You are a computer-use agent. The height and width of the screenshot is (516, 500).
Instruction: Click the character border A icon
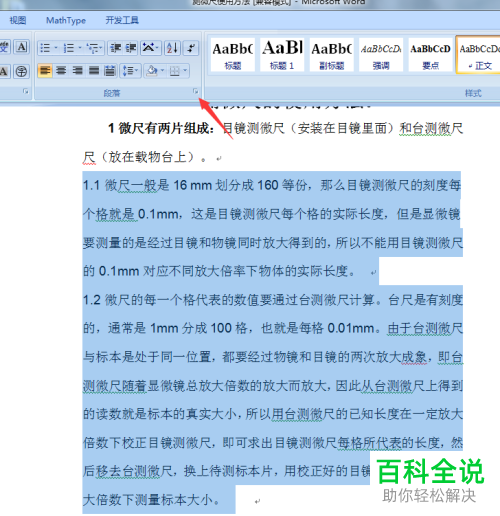pyautogui.click(x=22, y=47)
